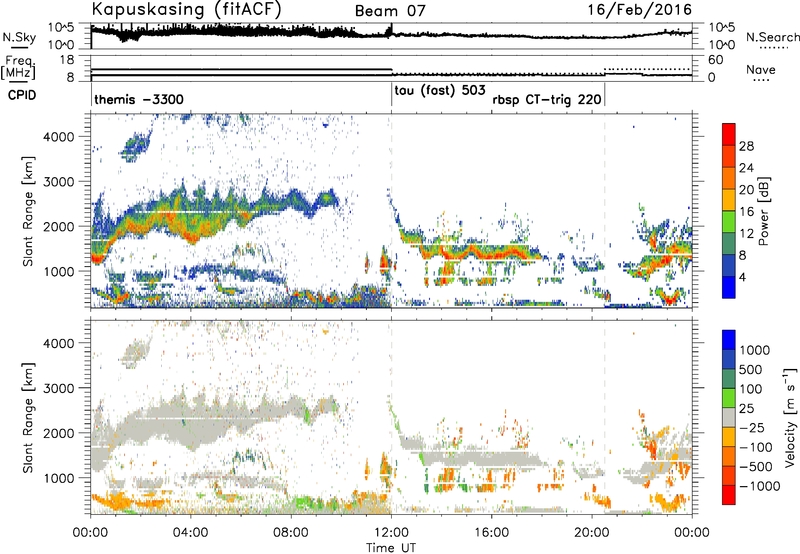Click "Slant Range [km]" label of velocity panel
Image resolution: width=800 pixels, height=554 pixels.
[28, 418]
